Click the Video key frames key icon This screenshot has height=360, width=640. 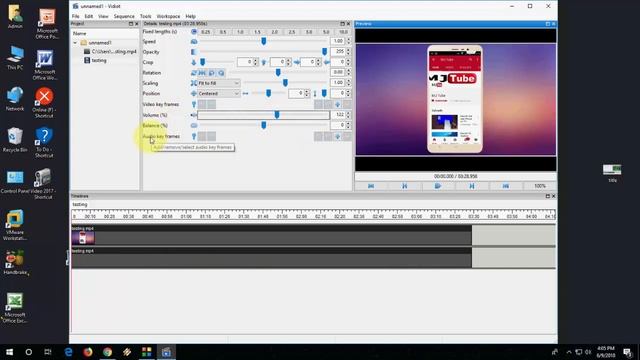194,104
